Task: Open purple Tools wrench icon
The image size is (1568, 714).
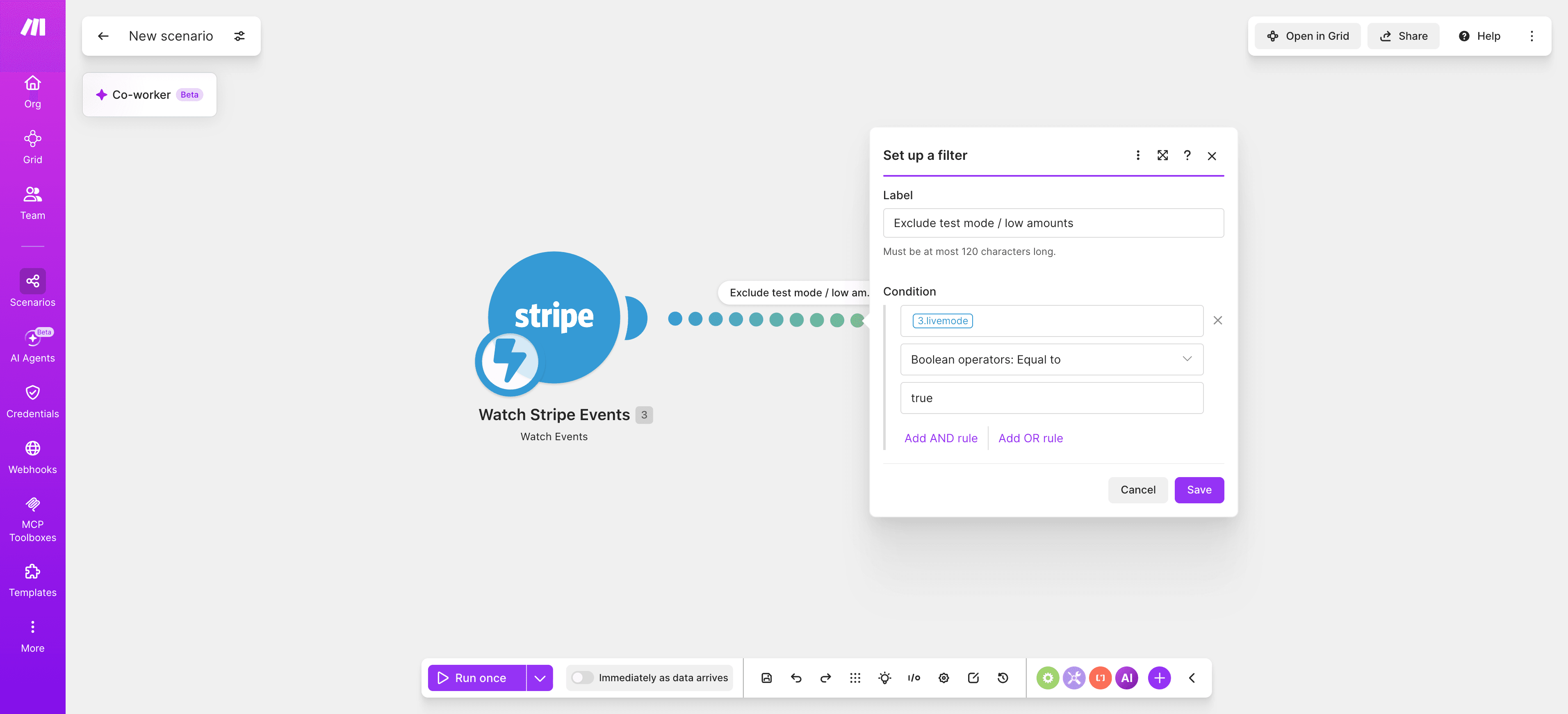Action: pyautogui.click(x=1074, y=678)
